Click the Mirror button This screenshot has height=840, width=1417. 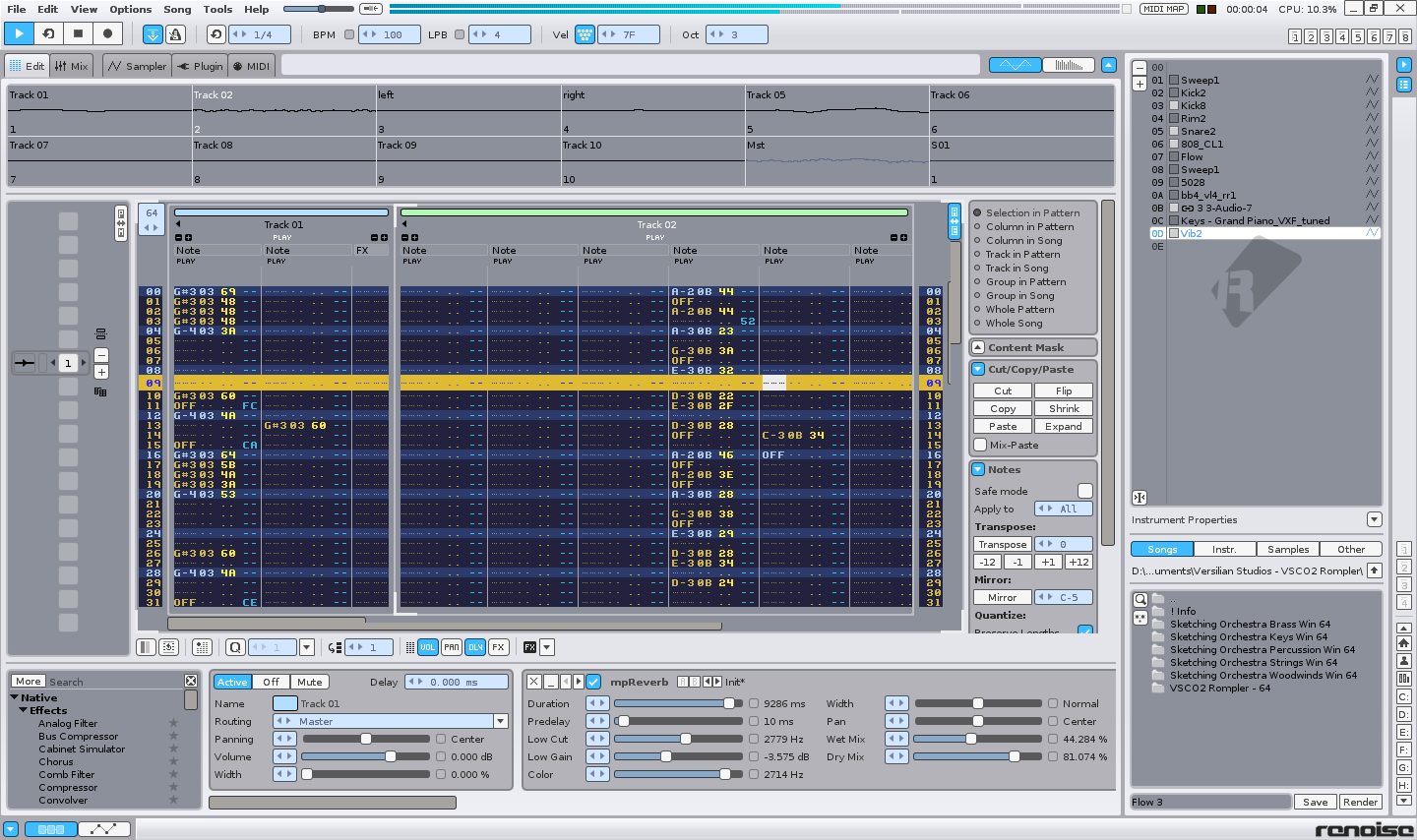(x=1003, y=597)
